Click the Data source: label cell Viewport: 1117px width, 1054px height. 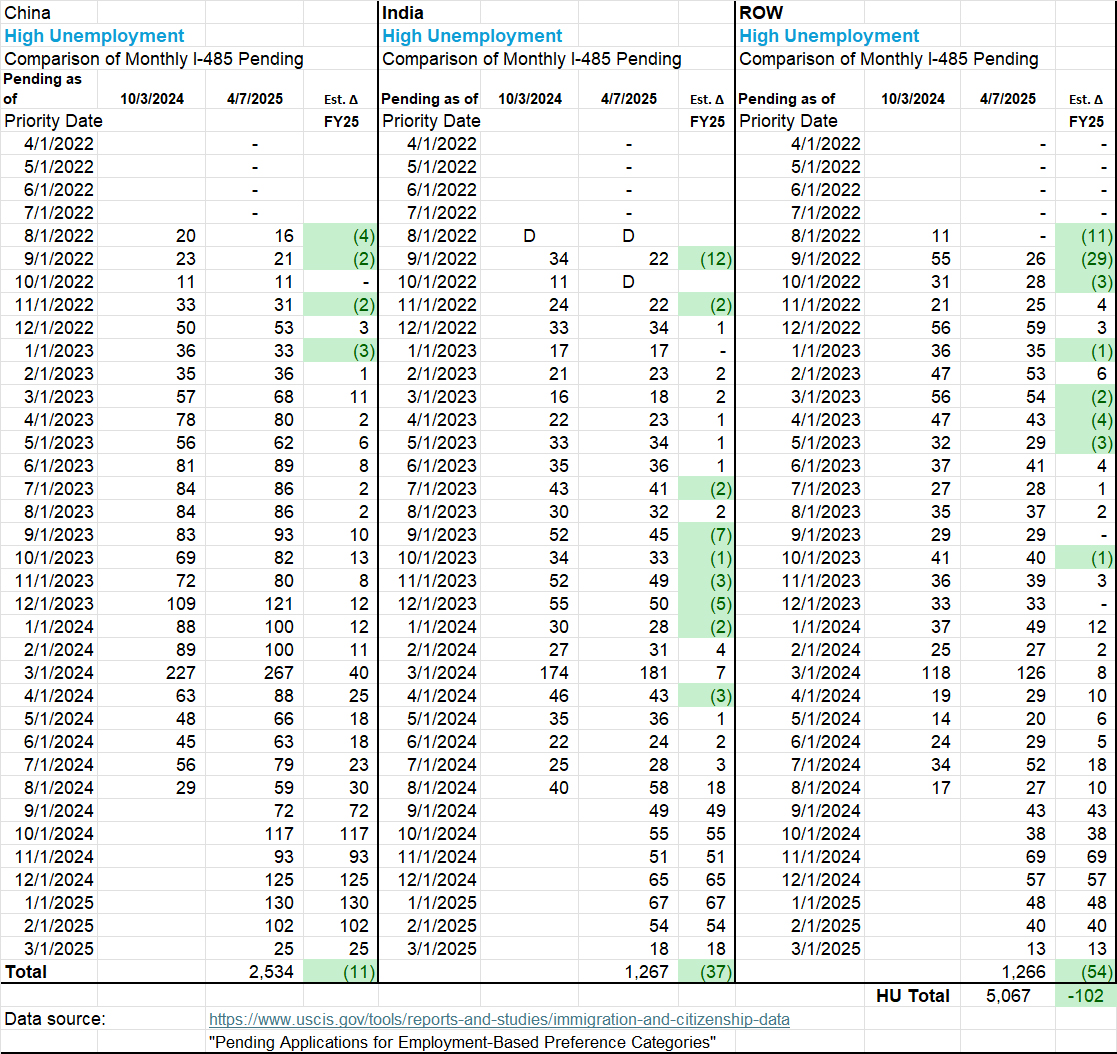tap(56, 1019)
